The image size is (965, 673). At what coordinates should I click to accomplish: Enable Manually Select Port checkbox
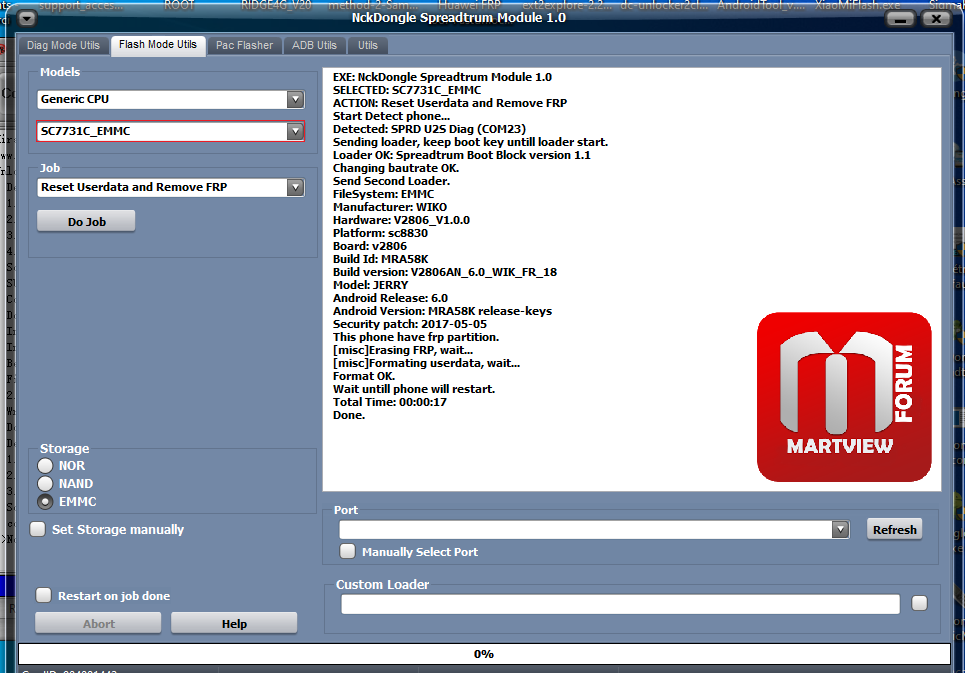348,551
